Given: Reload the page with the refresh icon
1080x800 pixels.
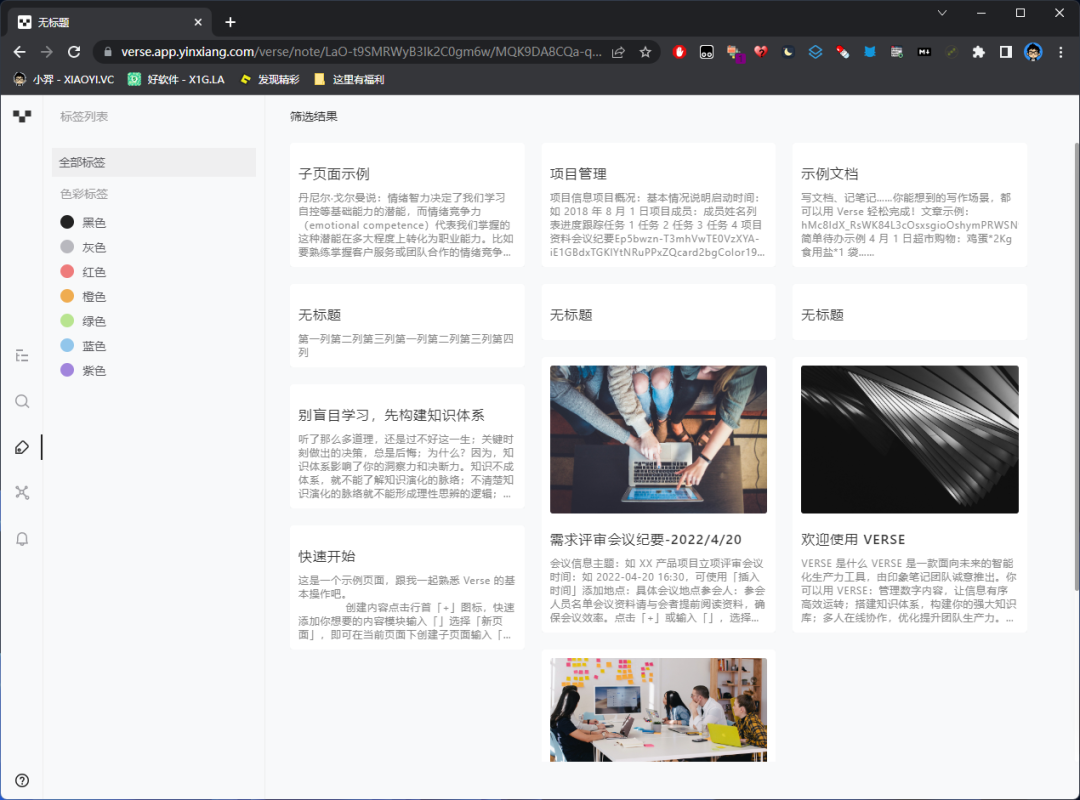Looking at the screenshot, I should [x=74, y=51].
